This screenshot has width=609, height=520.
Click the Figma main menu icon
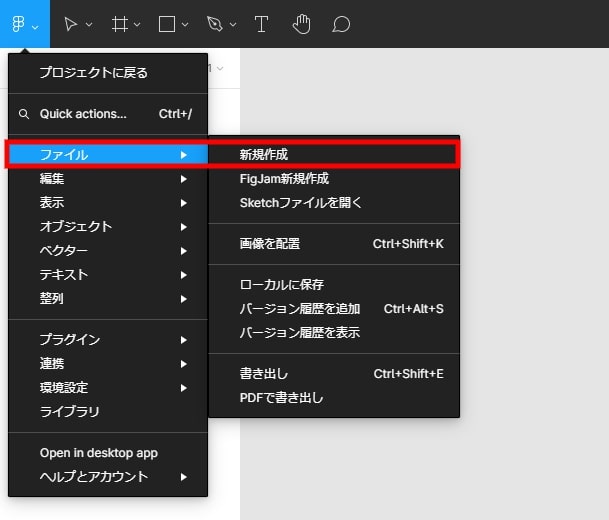[19, 24]
